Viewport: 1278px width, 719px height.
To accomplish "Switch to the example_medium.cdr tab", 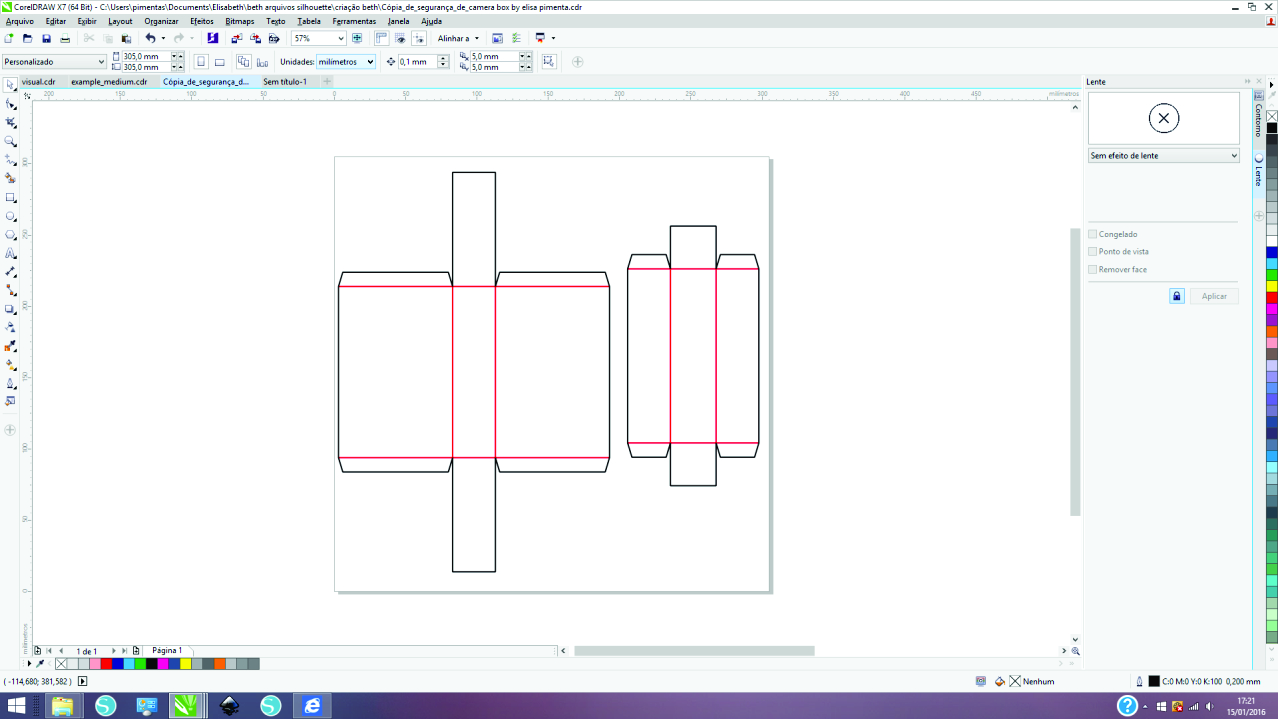I will click(109, 82).
